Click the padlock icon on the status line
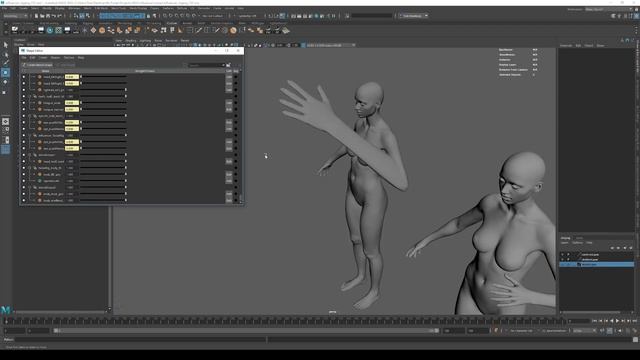Screen dimensions: 640x360 coord(148,16)
